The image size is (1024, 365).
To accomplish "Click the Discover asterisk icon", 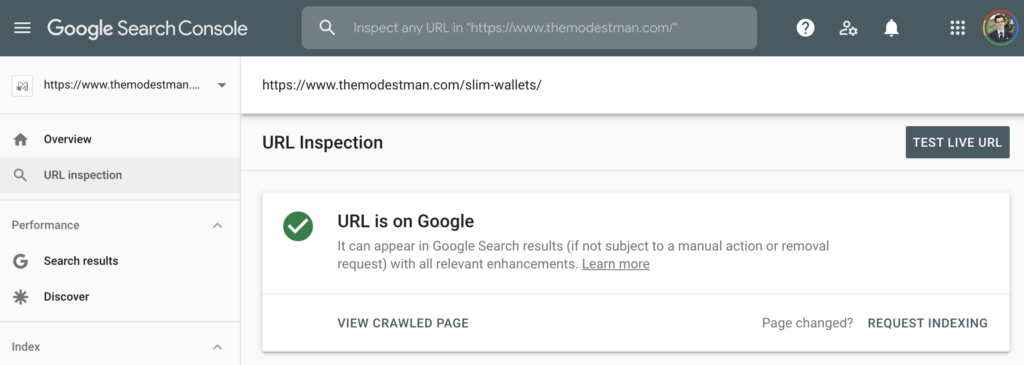I will tap(21, 296).
